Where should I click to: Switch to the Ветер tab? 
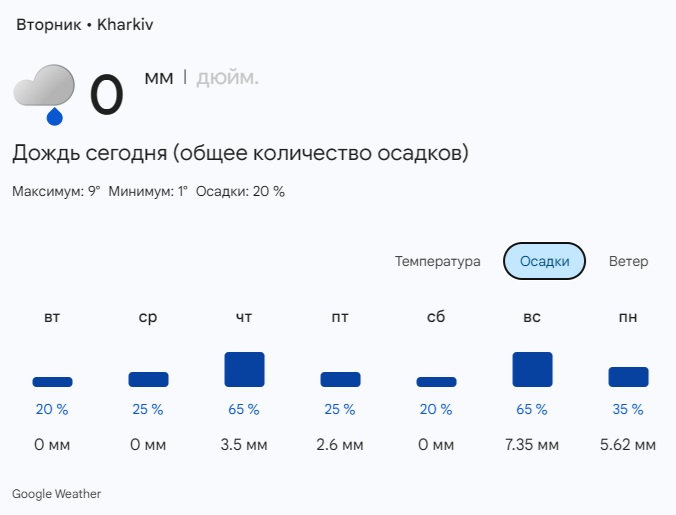point(628,261)
